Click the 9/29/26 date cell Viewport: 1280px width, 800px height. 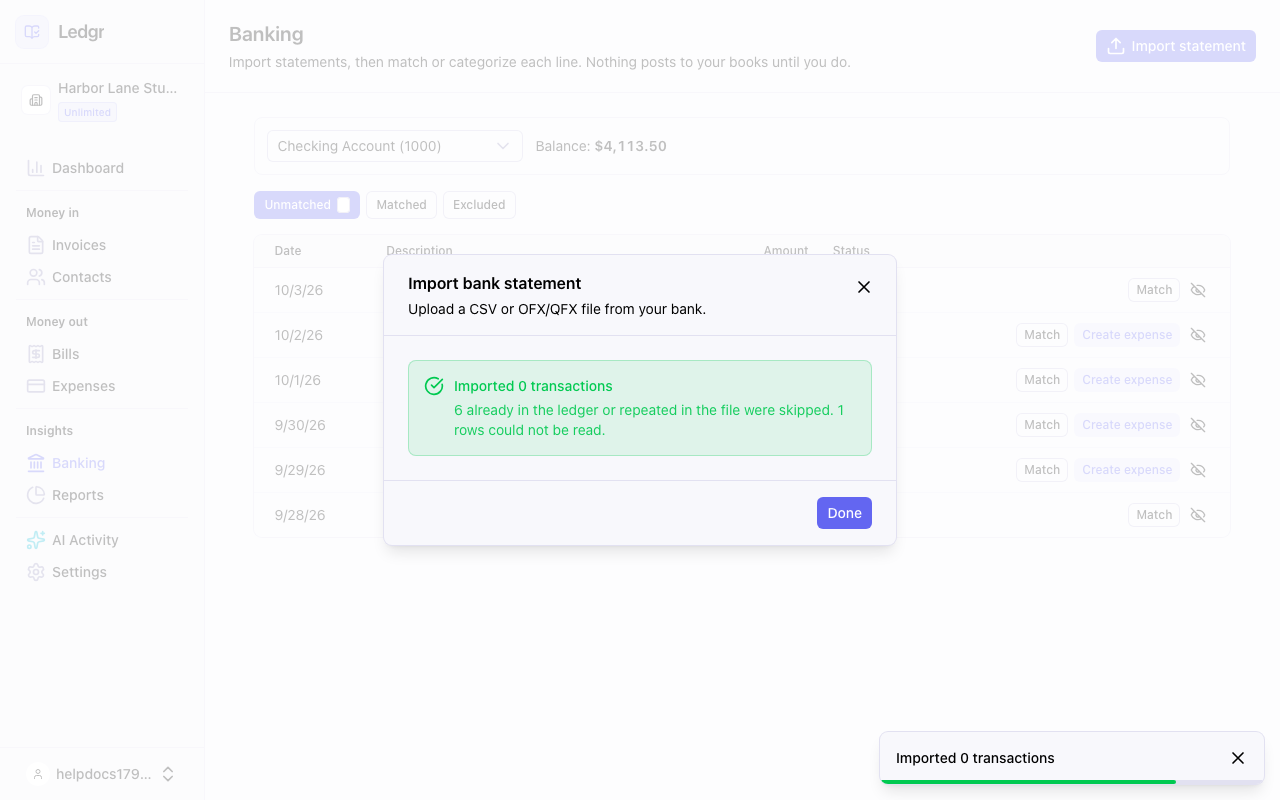click(x=299, y=470)
